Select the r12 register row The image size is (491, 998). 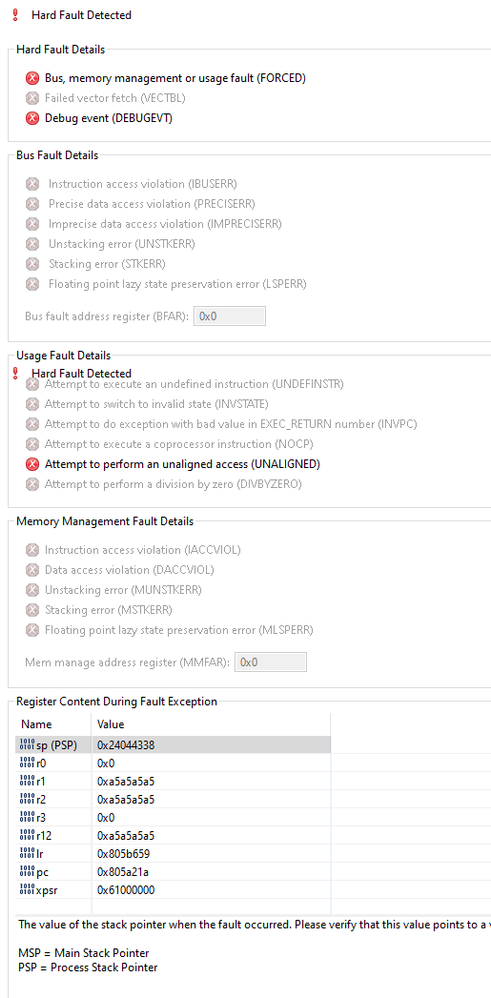173,836
